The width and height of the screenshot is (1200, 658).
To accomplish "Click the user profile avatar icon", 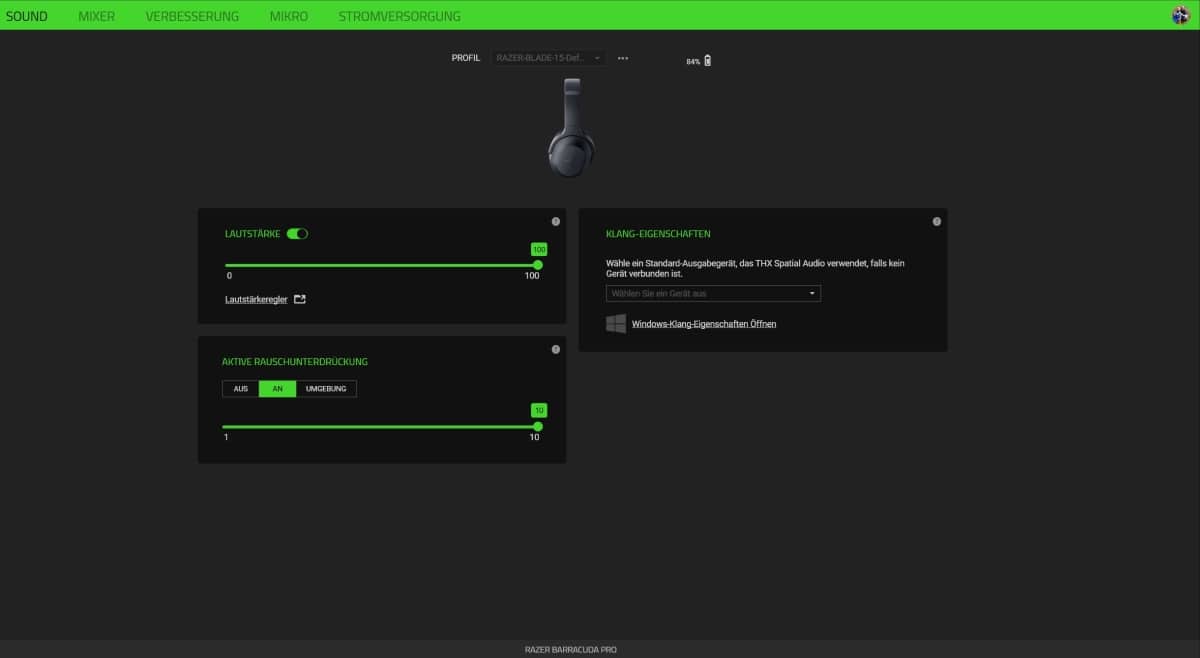I will point(1181,15).
